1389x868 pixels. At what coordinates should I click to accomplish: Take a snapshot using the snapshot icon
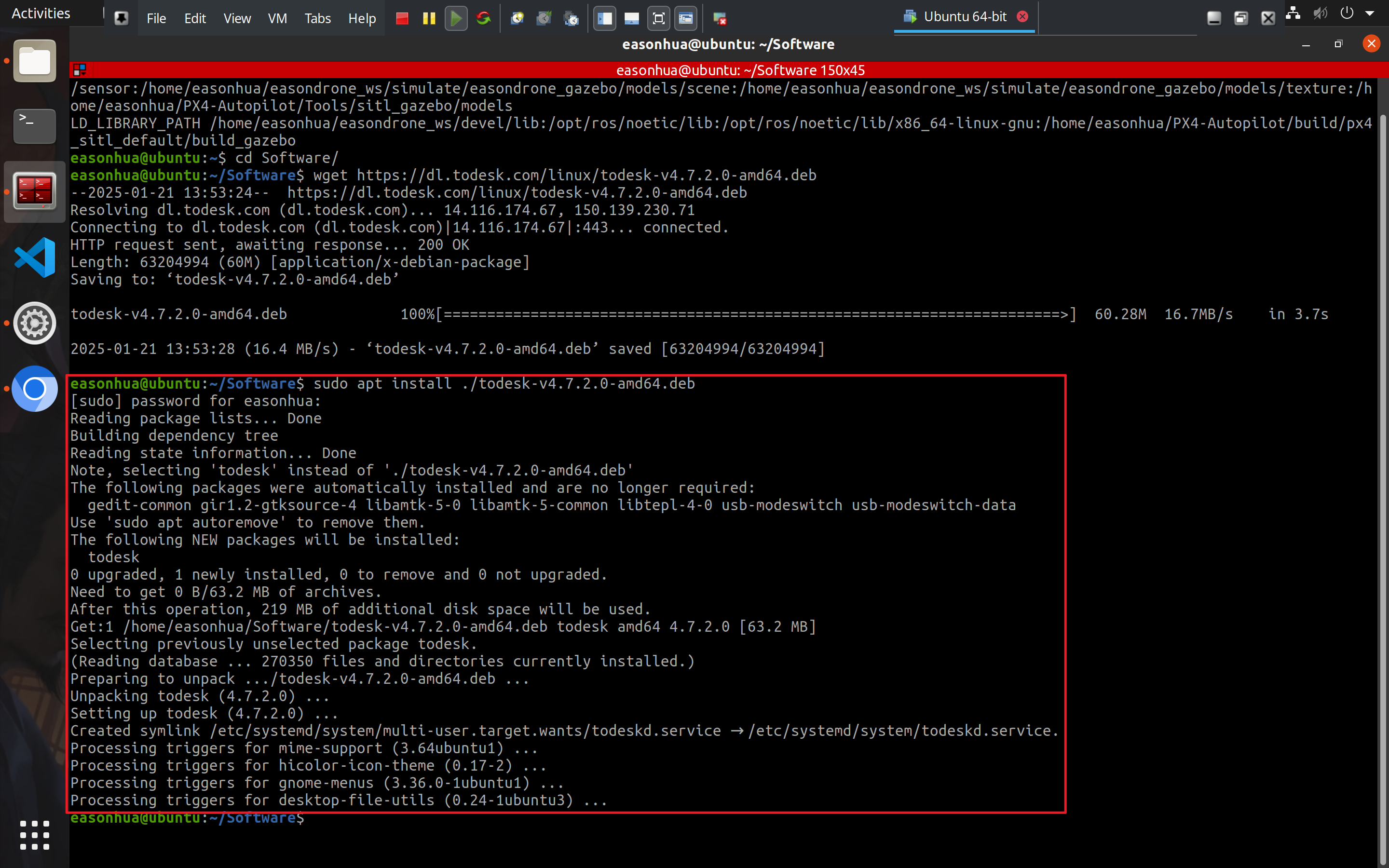[517, 18]
